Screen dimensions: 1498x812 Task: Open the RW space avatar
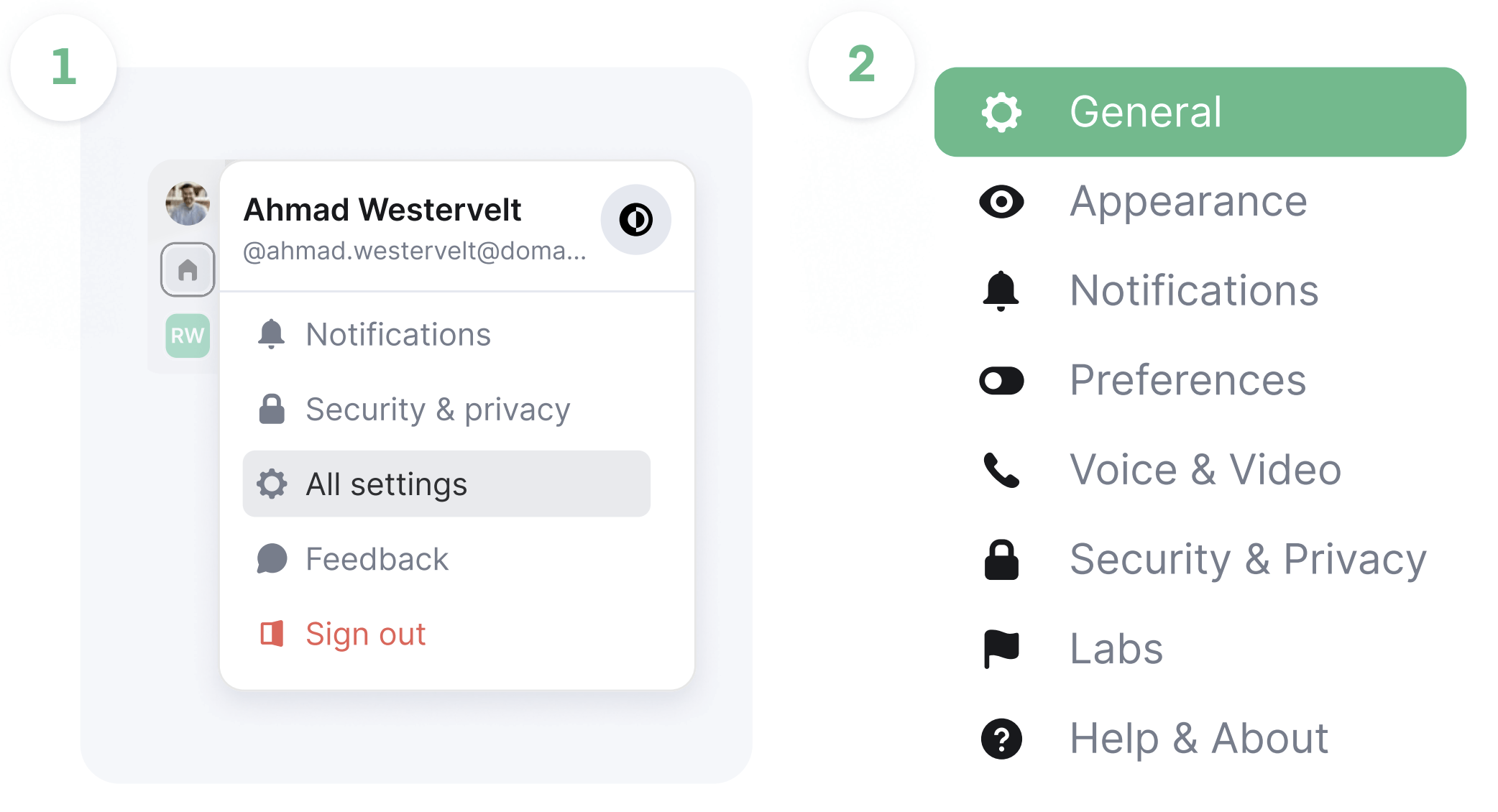click(188, 336)
